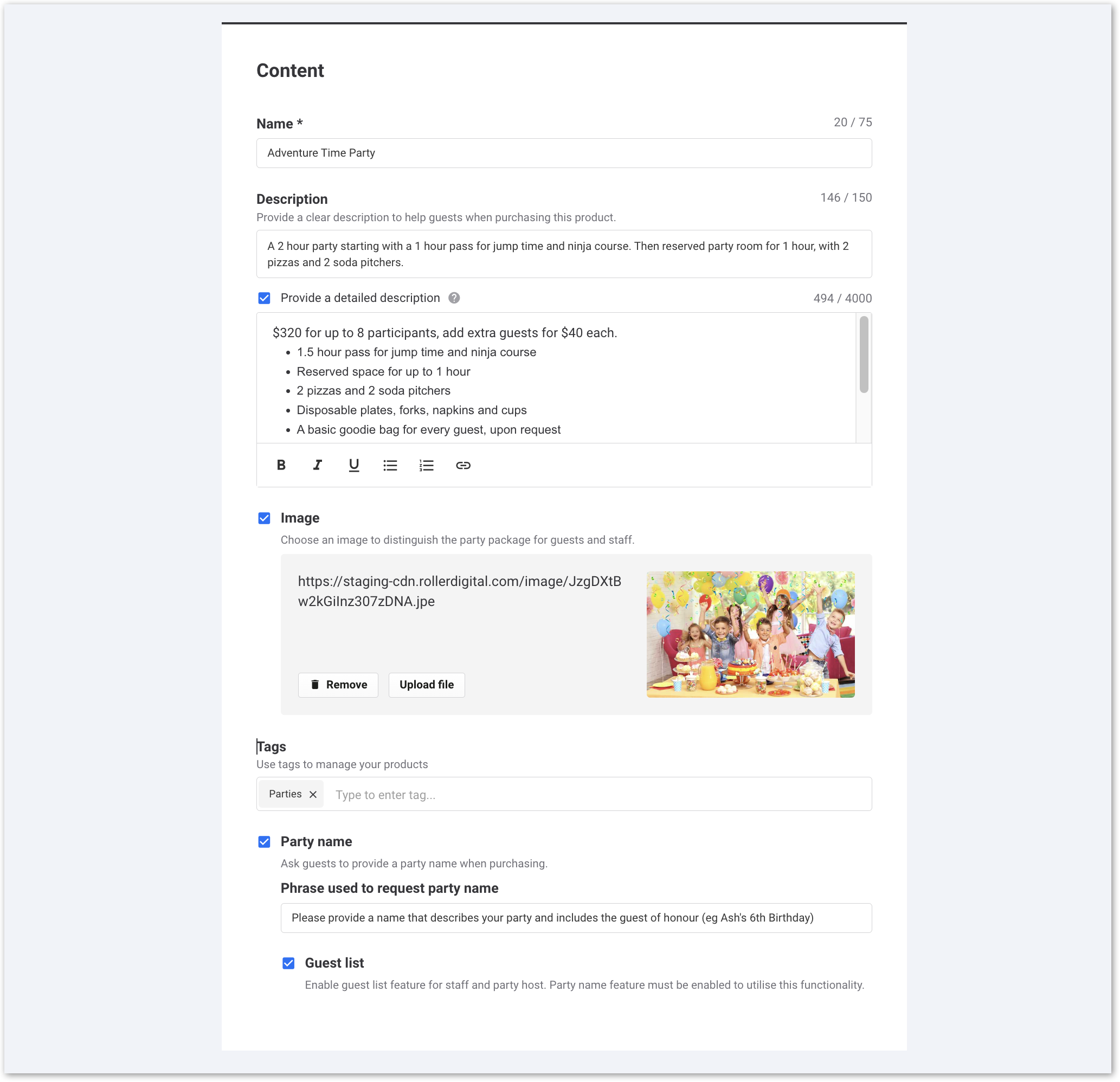1120x1082 pixels.
Task: Edit the party name request phrase field
Action: 576,917
